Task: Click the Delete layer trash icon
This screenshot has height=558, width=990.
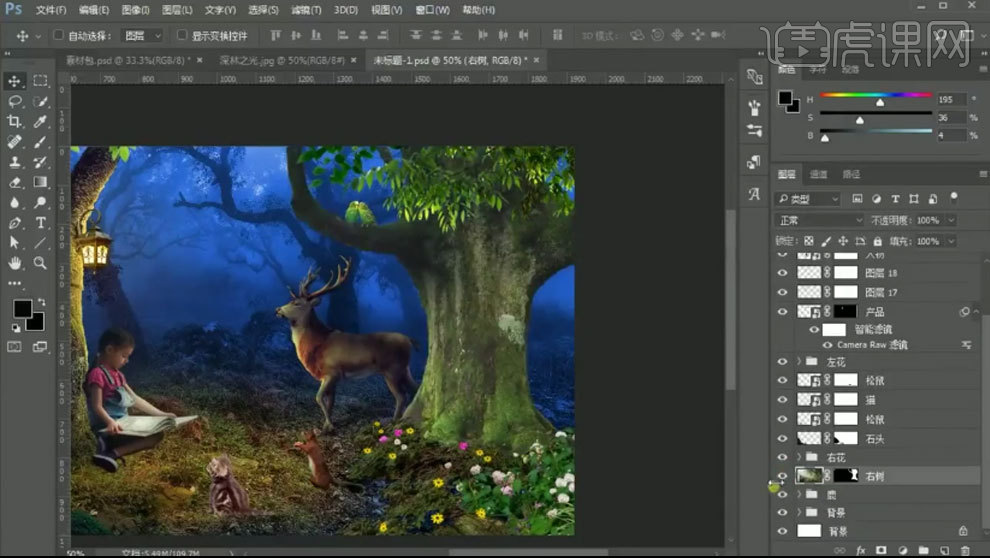Action: click(x=965, y=550)
